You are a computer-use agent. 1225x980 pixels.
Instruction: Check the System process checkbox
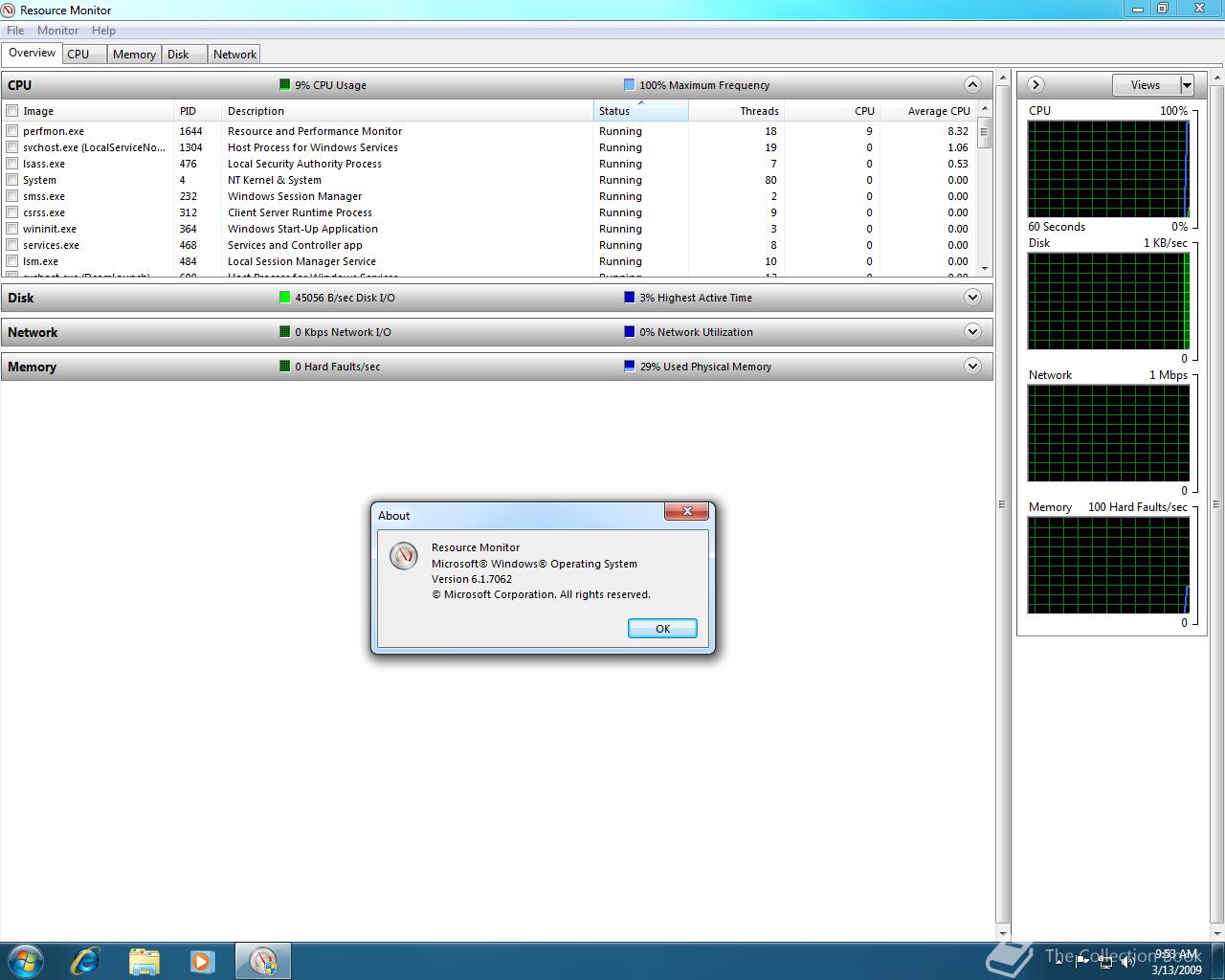[x=12, y=180]
